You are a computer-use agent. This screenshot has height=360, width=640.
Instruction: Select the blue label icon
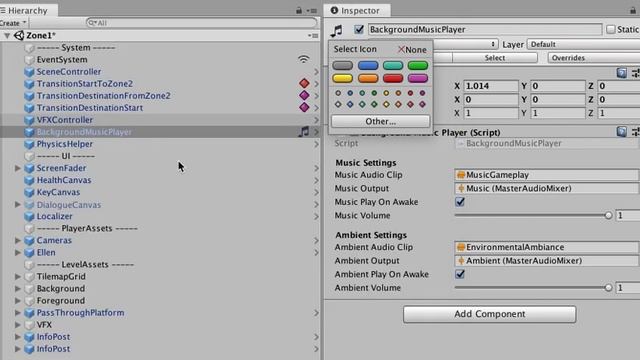pyautogui.click(x=368, y=65)
